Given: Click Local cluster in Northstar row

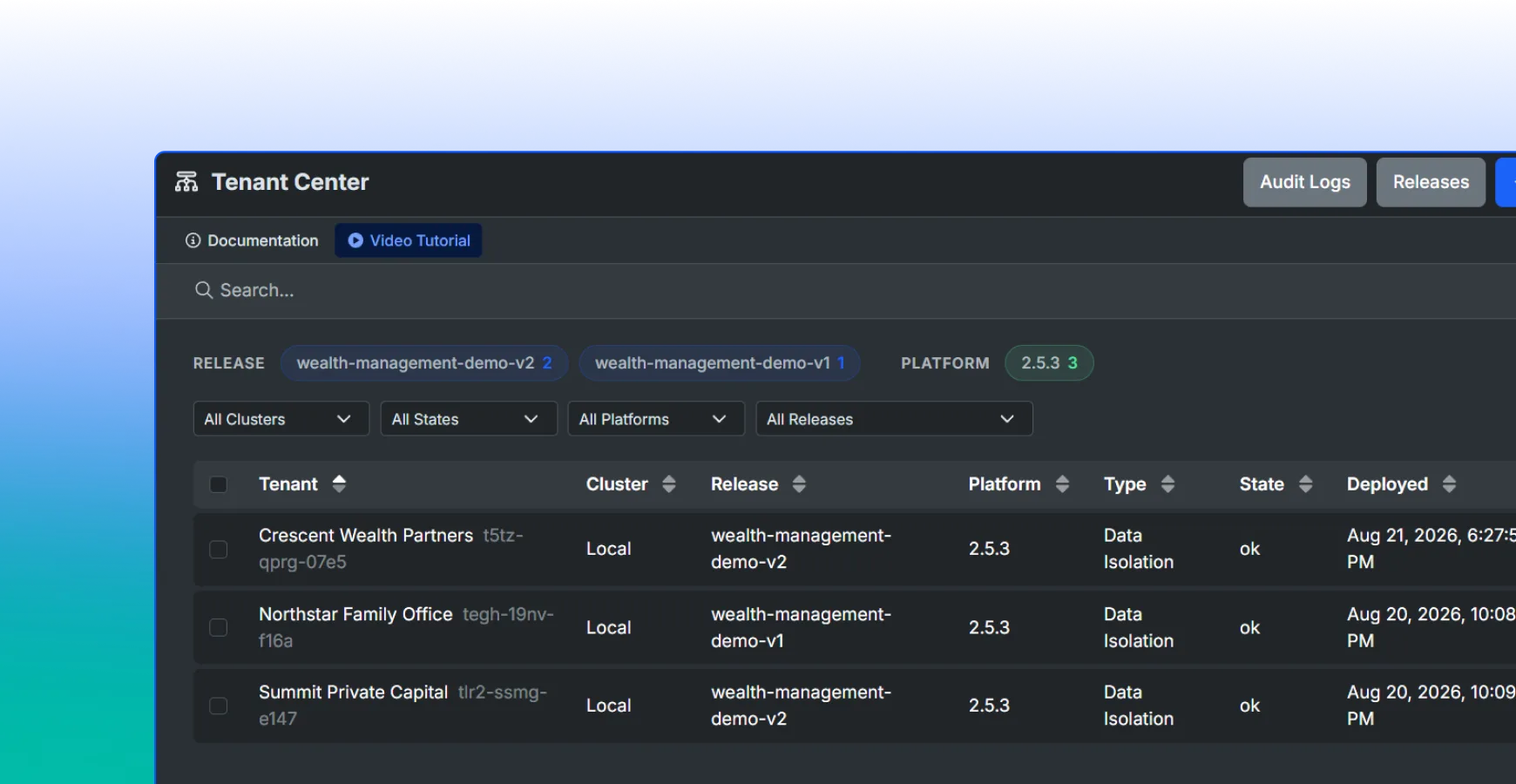Looking at the screenshot, I should (x=608, y=627).
